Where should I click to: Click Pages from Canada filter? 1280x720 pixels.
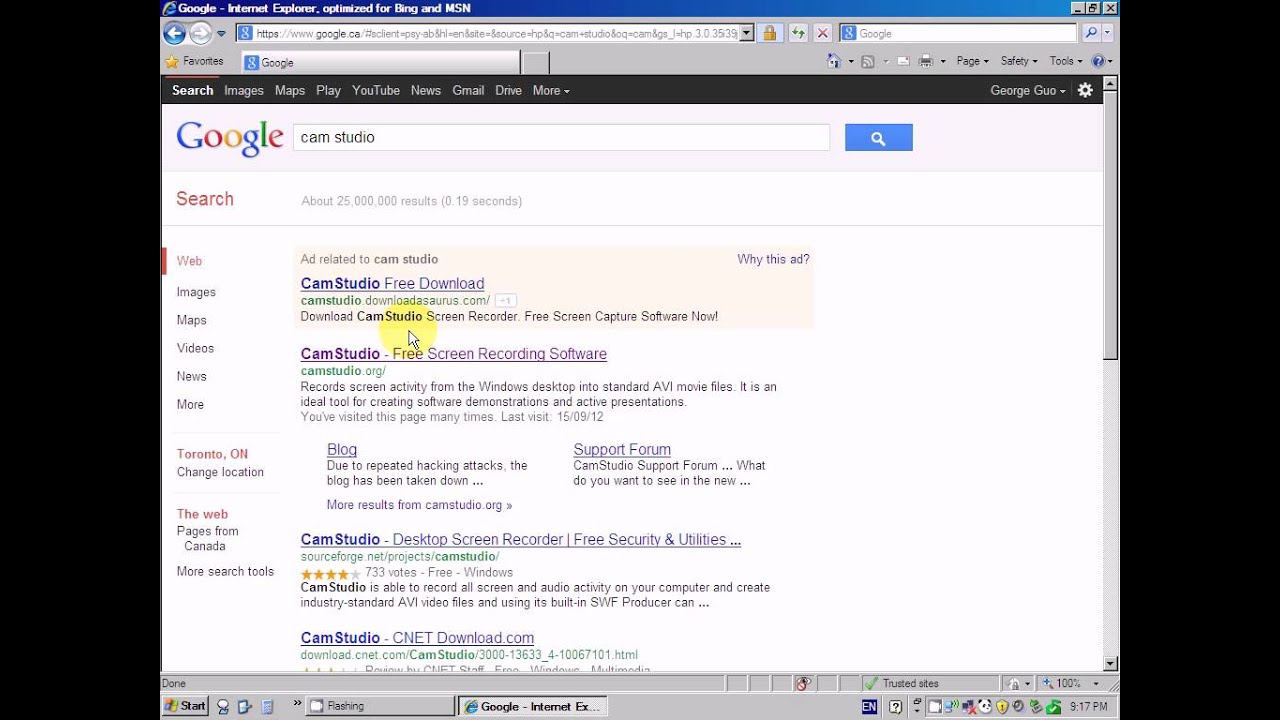[208, 539]
